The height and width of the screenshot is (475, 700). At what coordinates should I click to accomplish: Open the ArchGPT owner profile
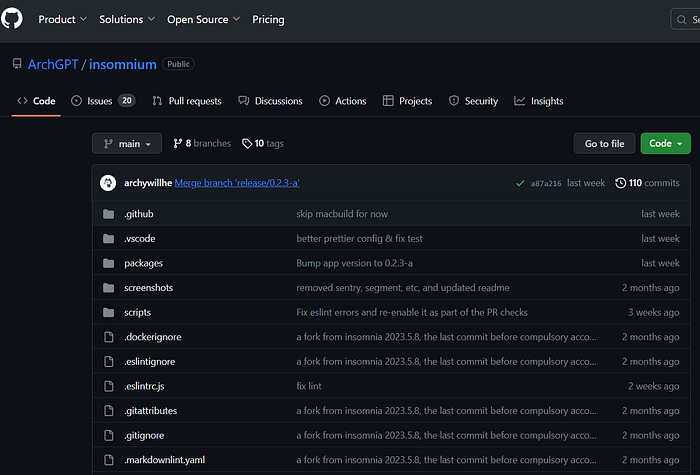click(53, 64)
